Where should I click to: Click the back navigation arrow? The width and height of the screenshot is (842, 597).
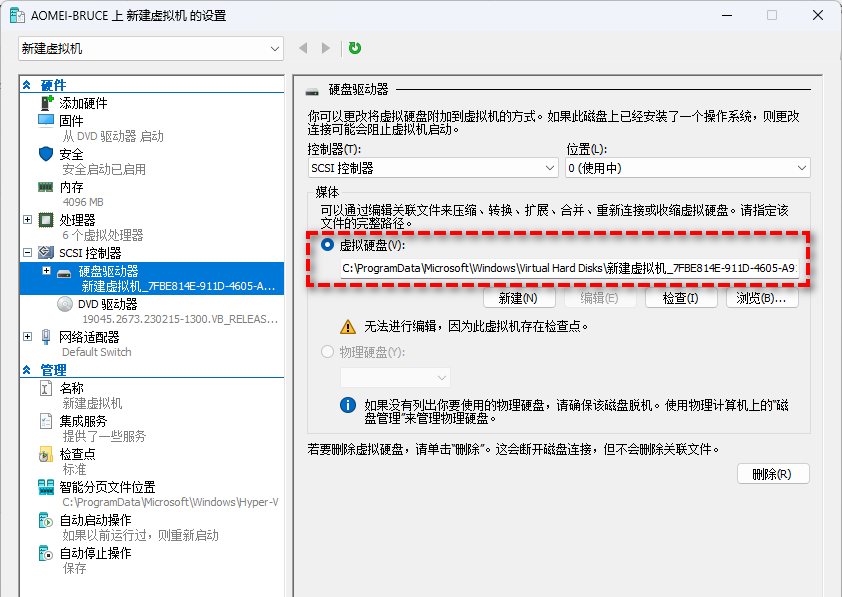point(303,48)
